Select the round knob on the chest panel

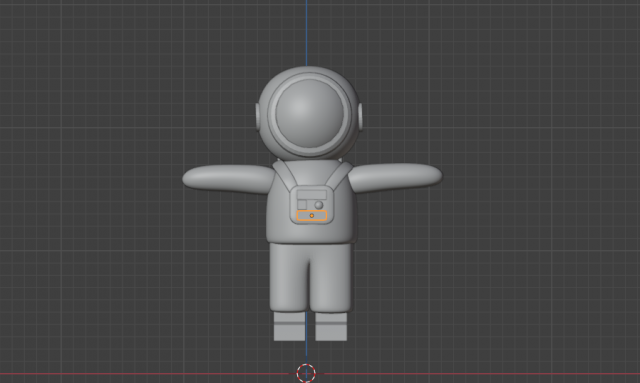[319, 205]
